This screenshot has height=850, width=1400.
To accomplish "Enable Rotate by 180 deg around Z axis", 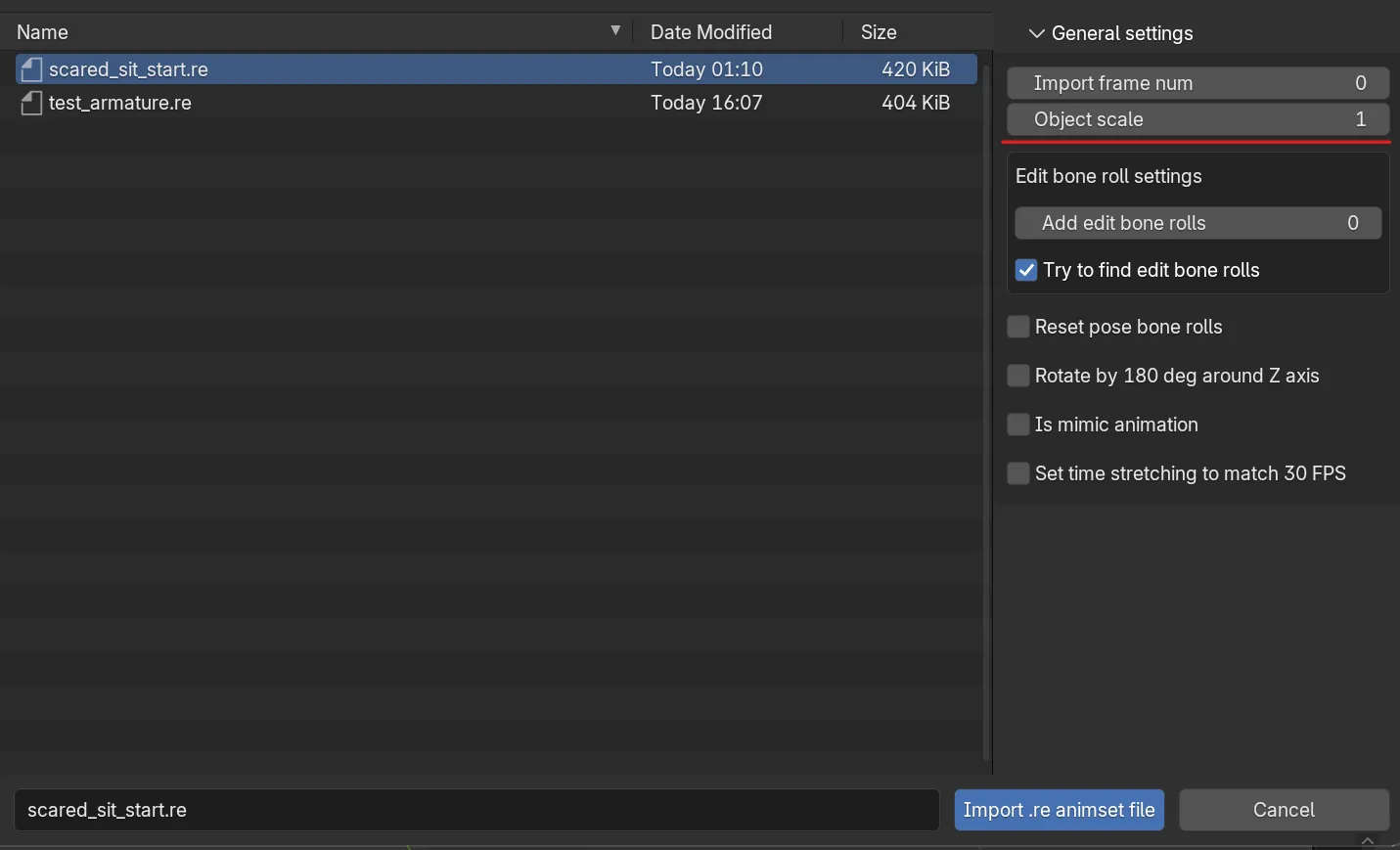I will coord(1017,376).
